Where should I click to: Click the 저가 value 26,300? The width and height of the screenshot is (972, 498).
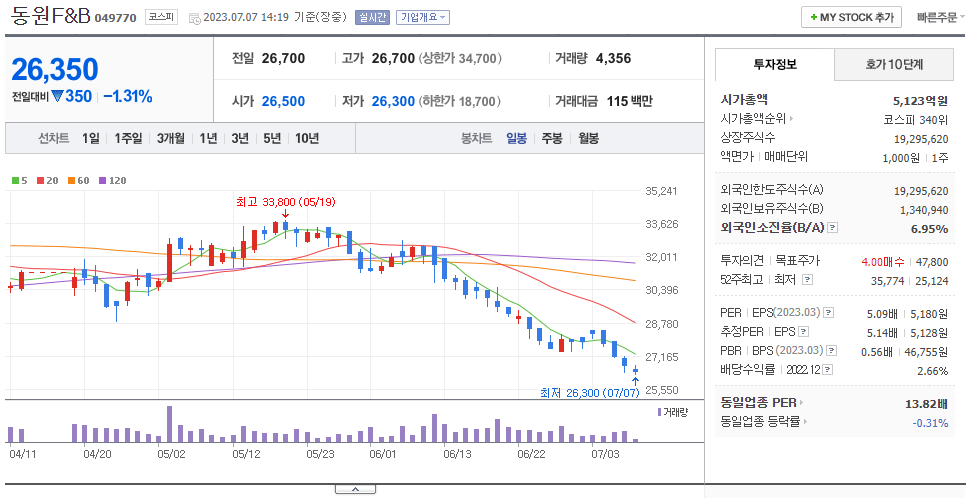tap(393, 101)
